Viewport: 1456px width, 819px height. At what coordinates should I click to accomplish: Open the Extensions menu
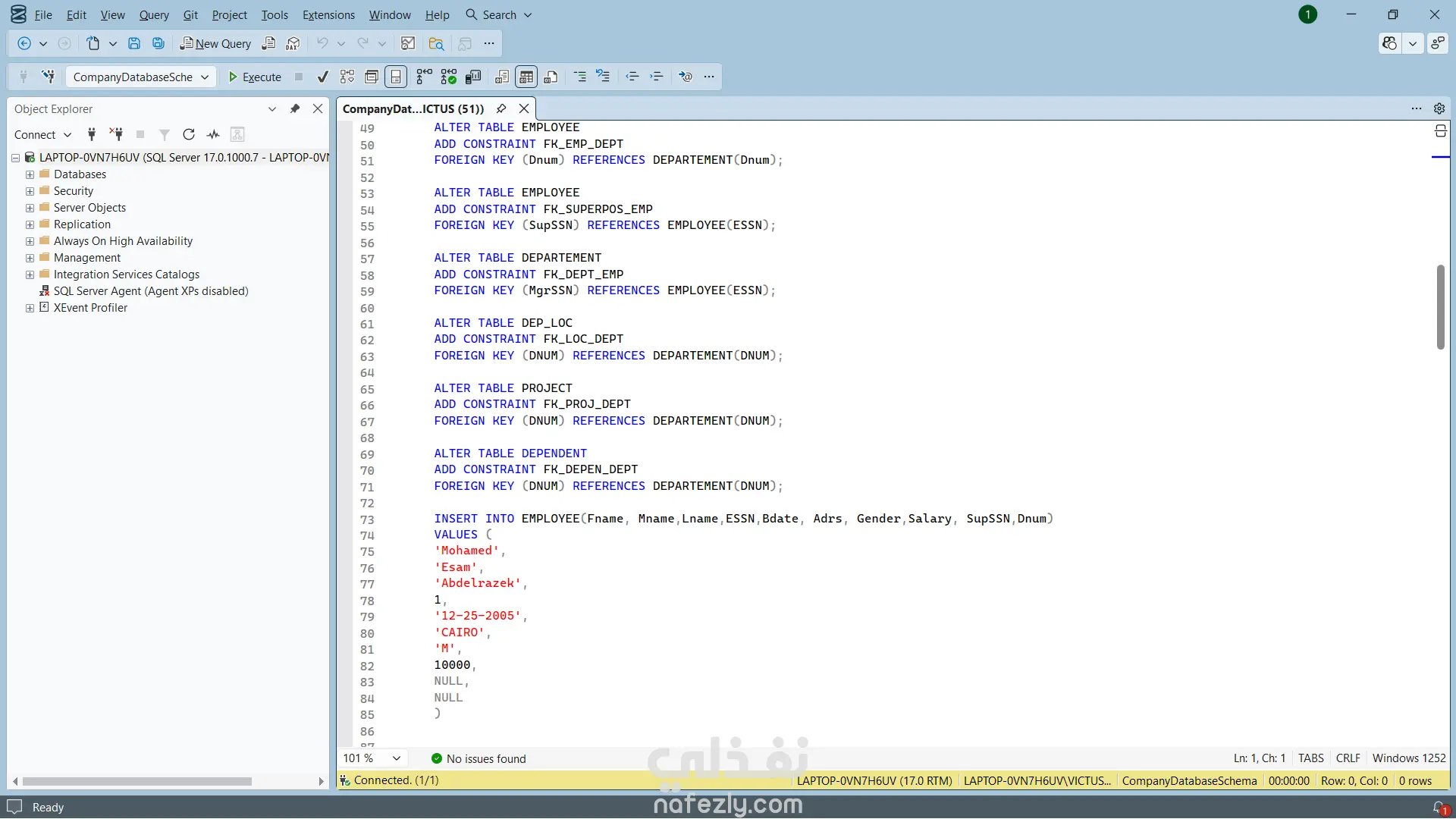(x=328, y=14)
